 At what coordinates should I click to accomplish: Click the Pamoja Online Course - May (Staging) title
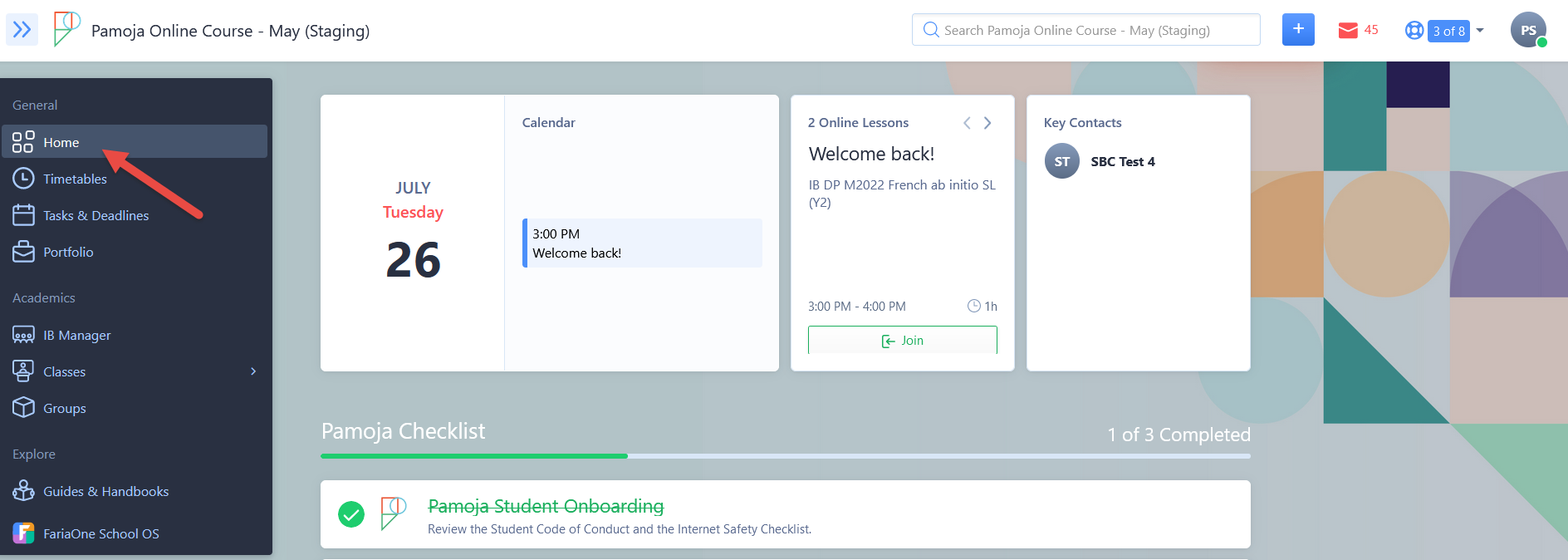(x=230, y=31)
